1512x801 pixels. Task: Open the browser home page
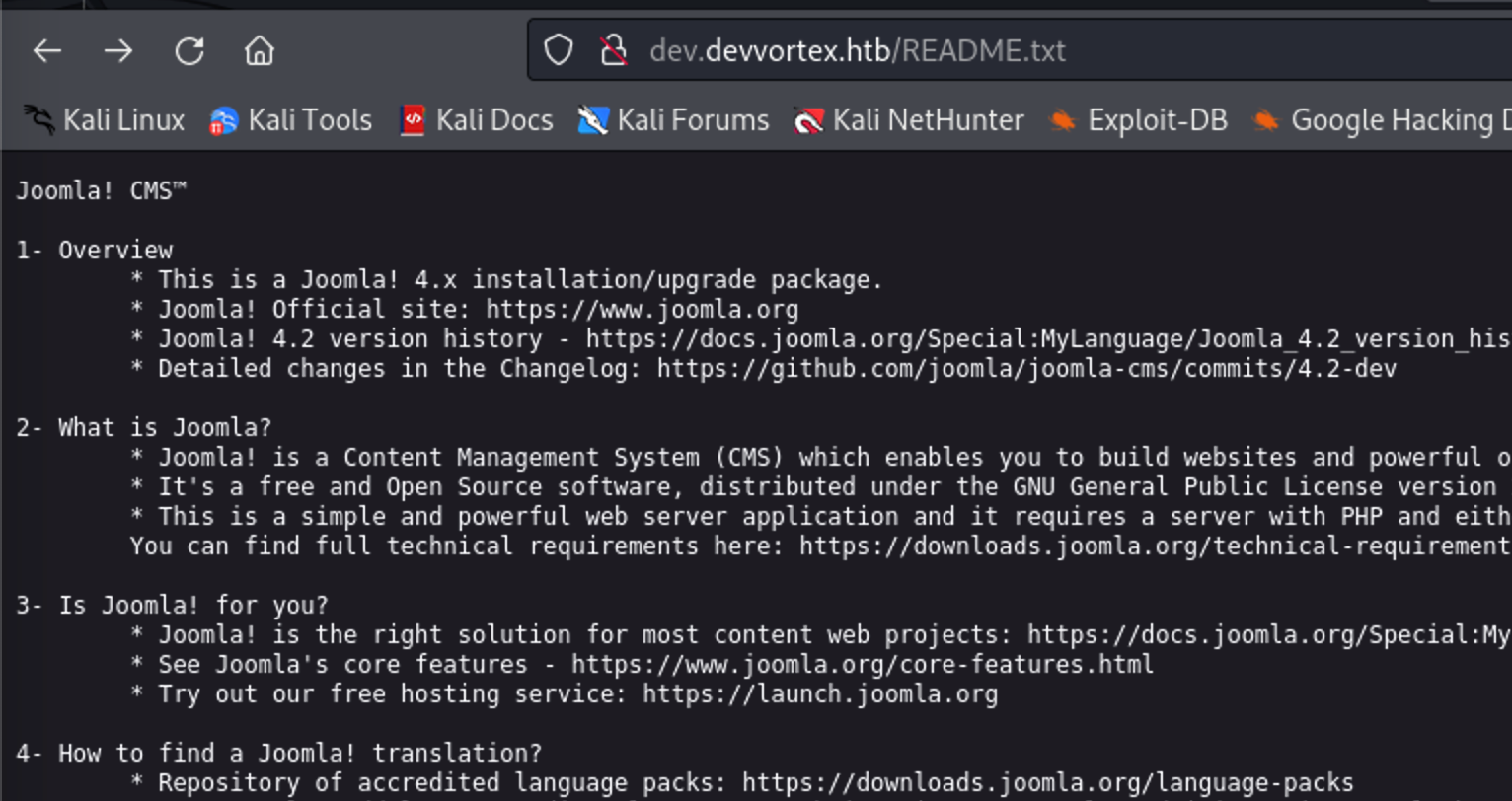tap(260, 50)
